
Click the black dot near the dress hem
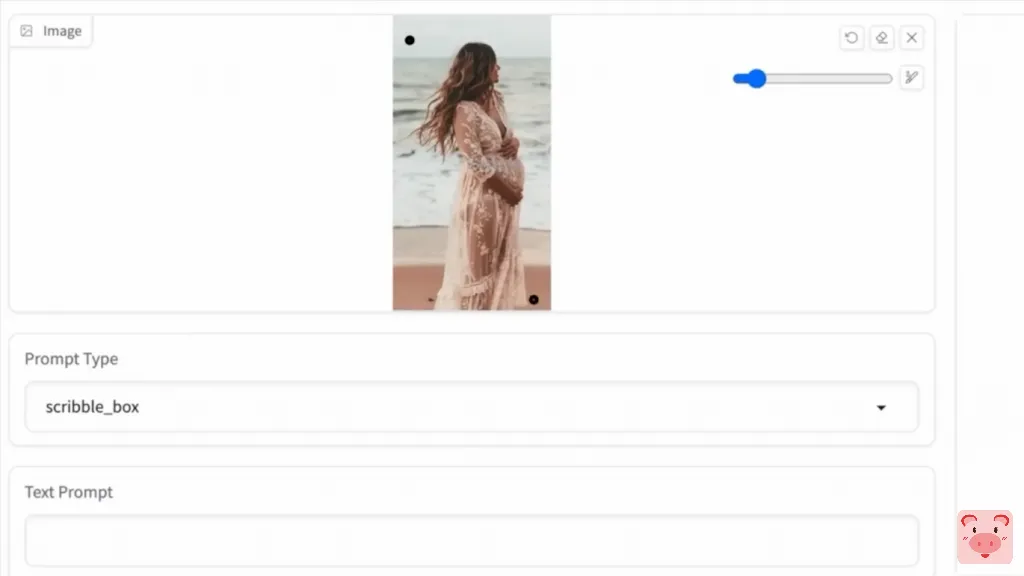[534, 300]
